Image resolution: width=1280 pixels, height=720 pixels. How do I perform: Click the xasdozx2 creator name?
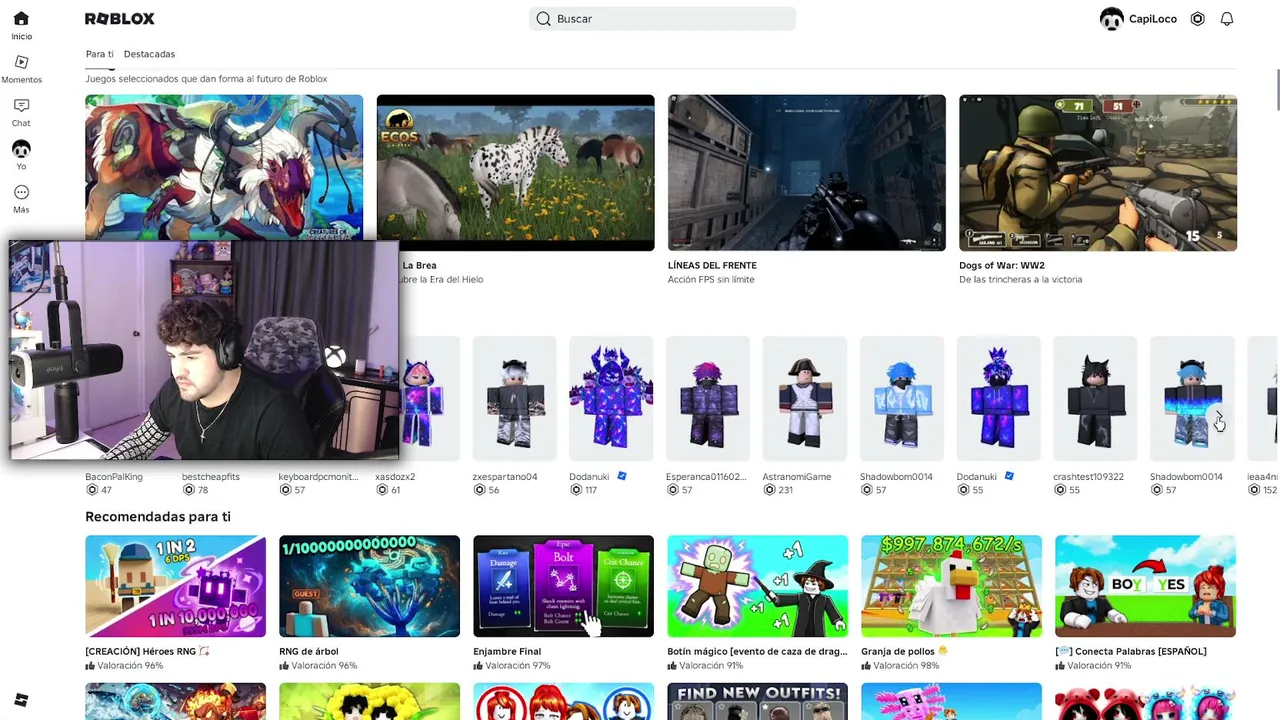(395, 477)
